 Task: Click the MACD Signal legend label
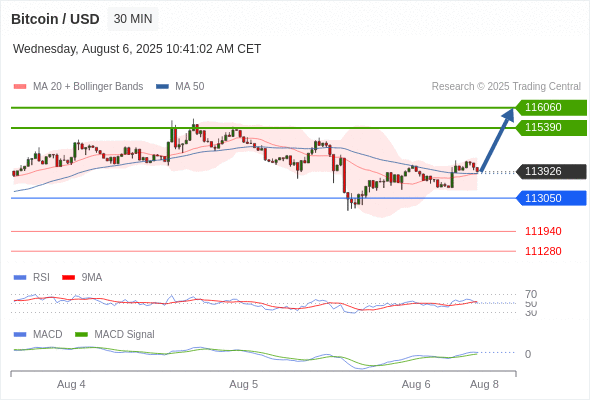tap(125, 335)
